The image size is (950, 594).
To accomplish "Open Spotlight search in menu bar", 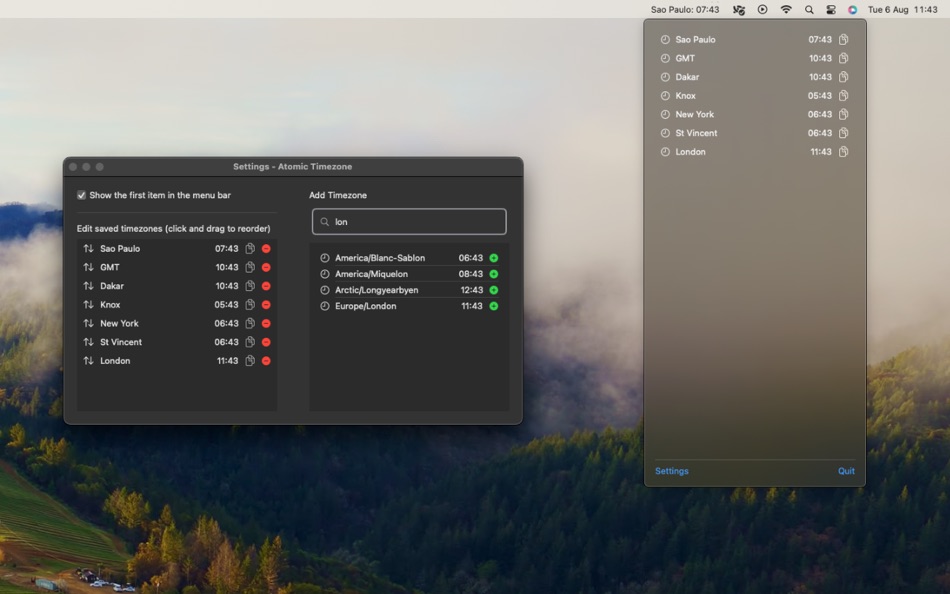I will click(809, 9).
